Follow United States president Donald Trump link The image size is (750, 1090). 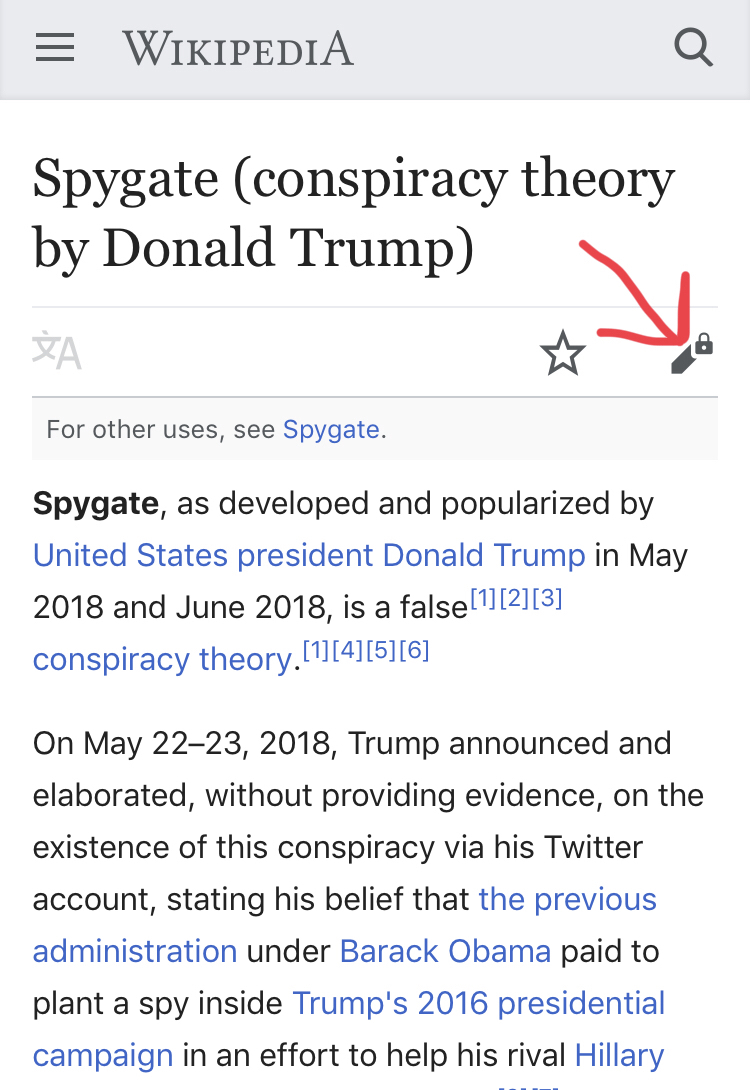[309, 555]
